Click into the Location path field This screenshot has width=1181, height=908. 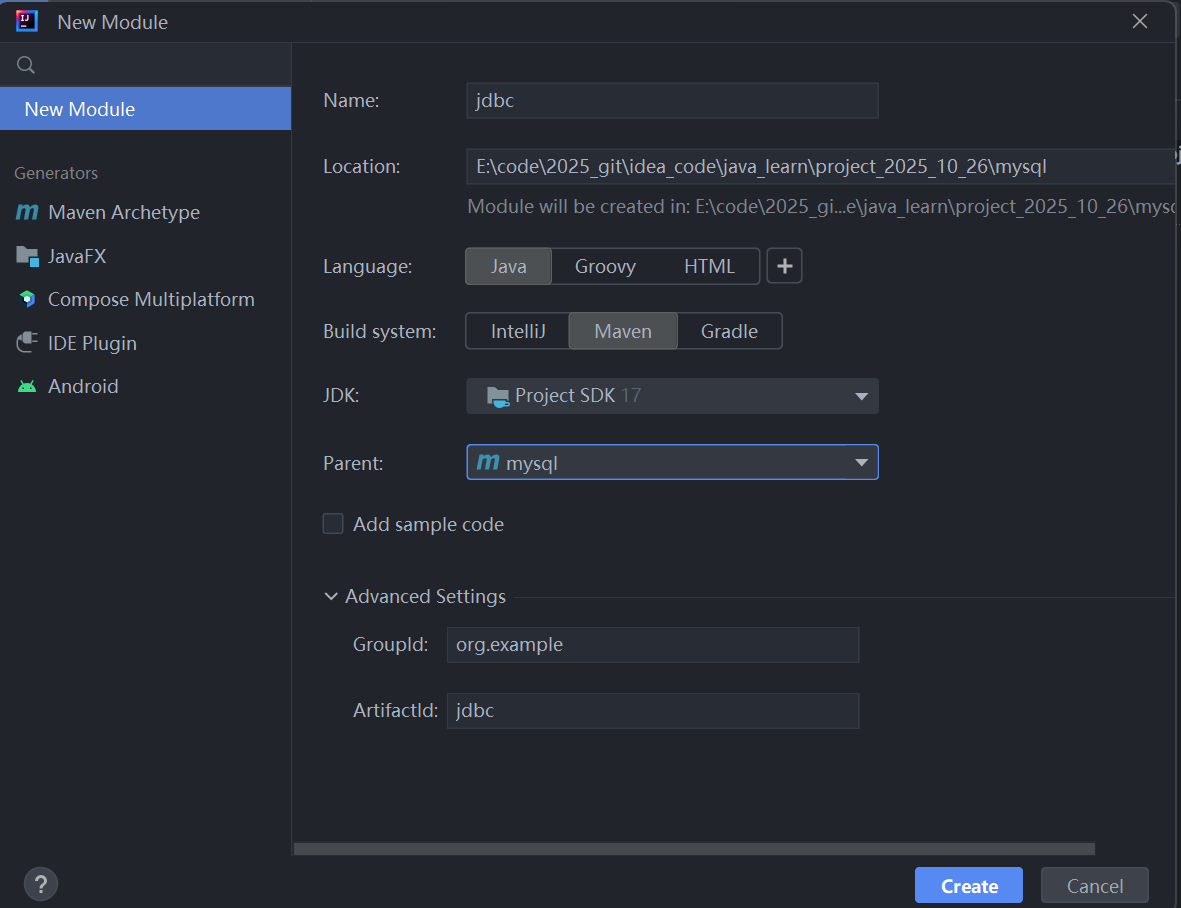pyautogui.click(x=821, y=166)
